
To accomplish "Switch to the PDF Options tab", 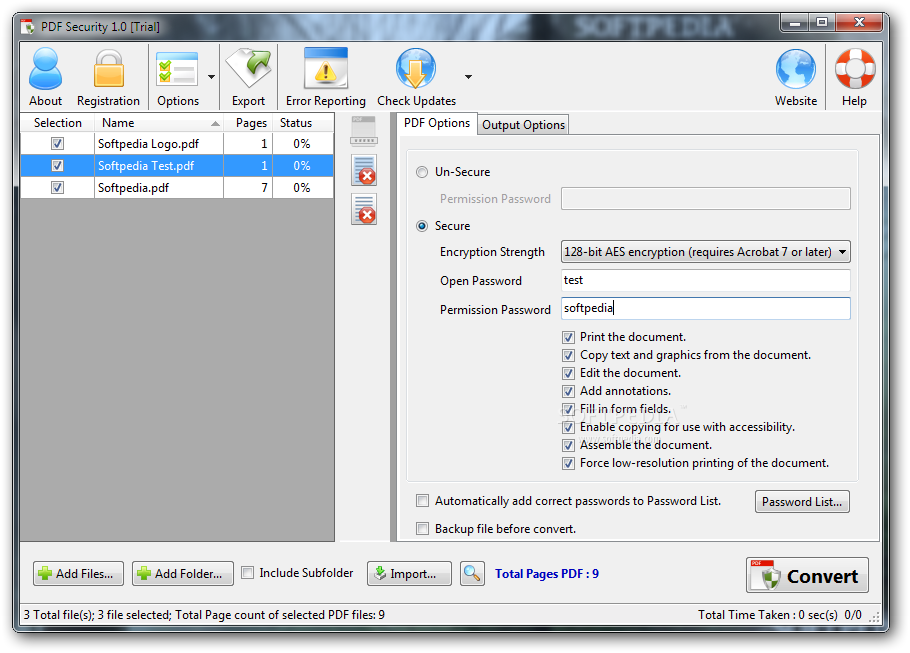I will tap(437, 123).
